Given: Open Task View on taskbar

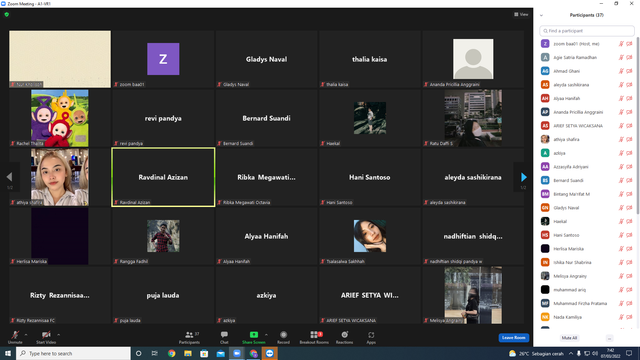Looking at the screenshot, I should pos(155,353).
